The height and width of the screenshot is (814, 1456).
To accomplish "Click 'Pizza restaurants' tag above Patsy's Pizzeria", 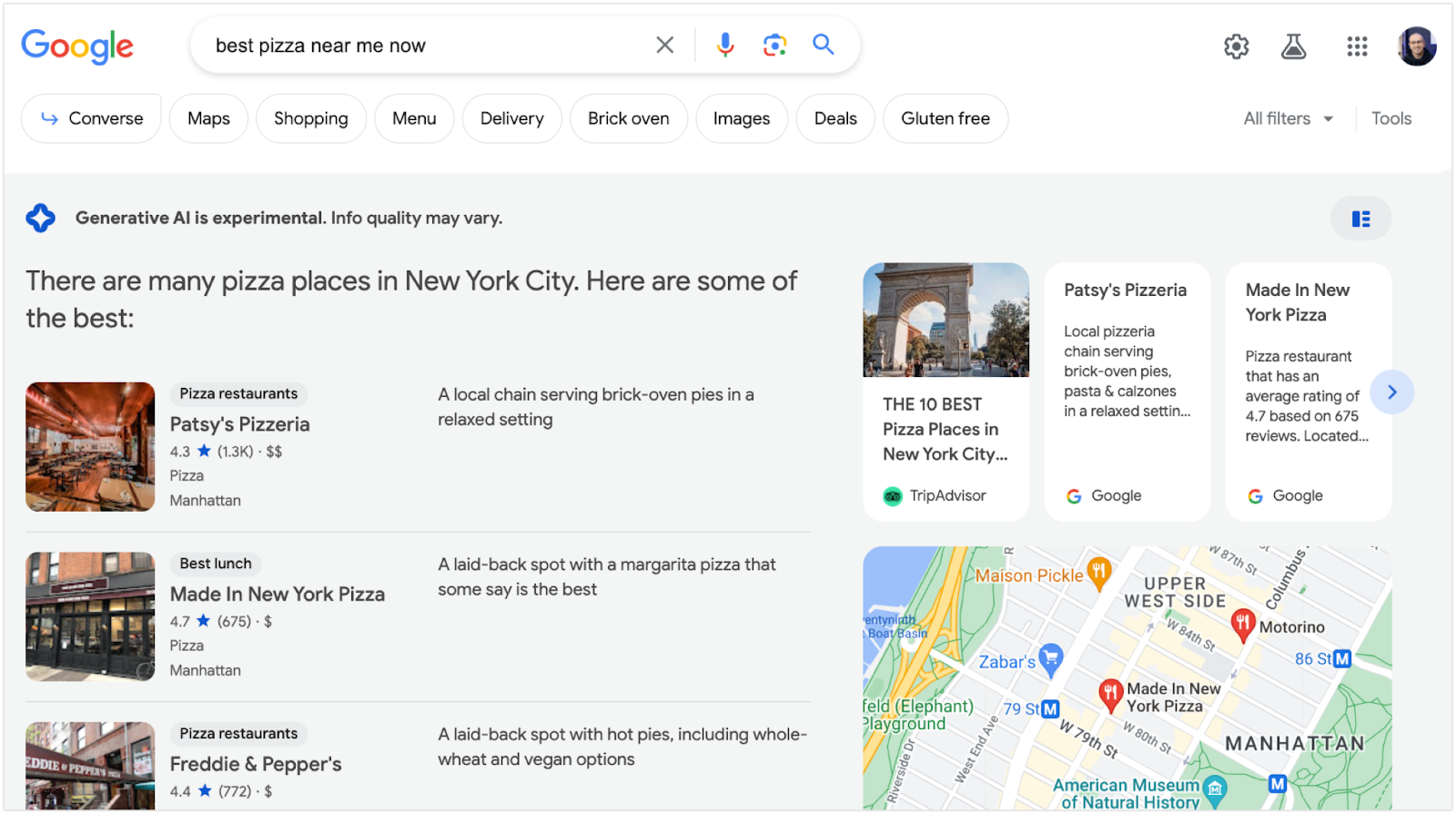I will (238, 393).
